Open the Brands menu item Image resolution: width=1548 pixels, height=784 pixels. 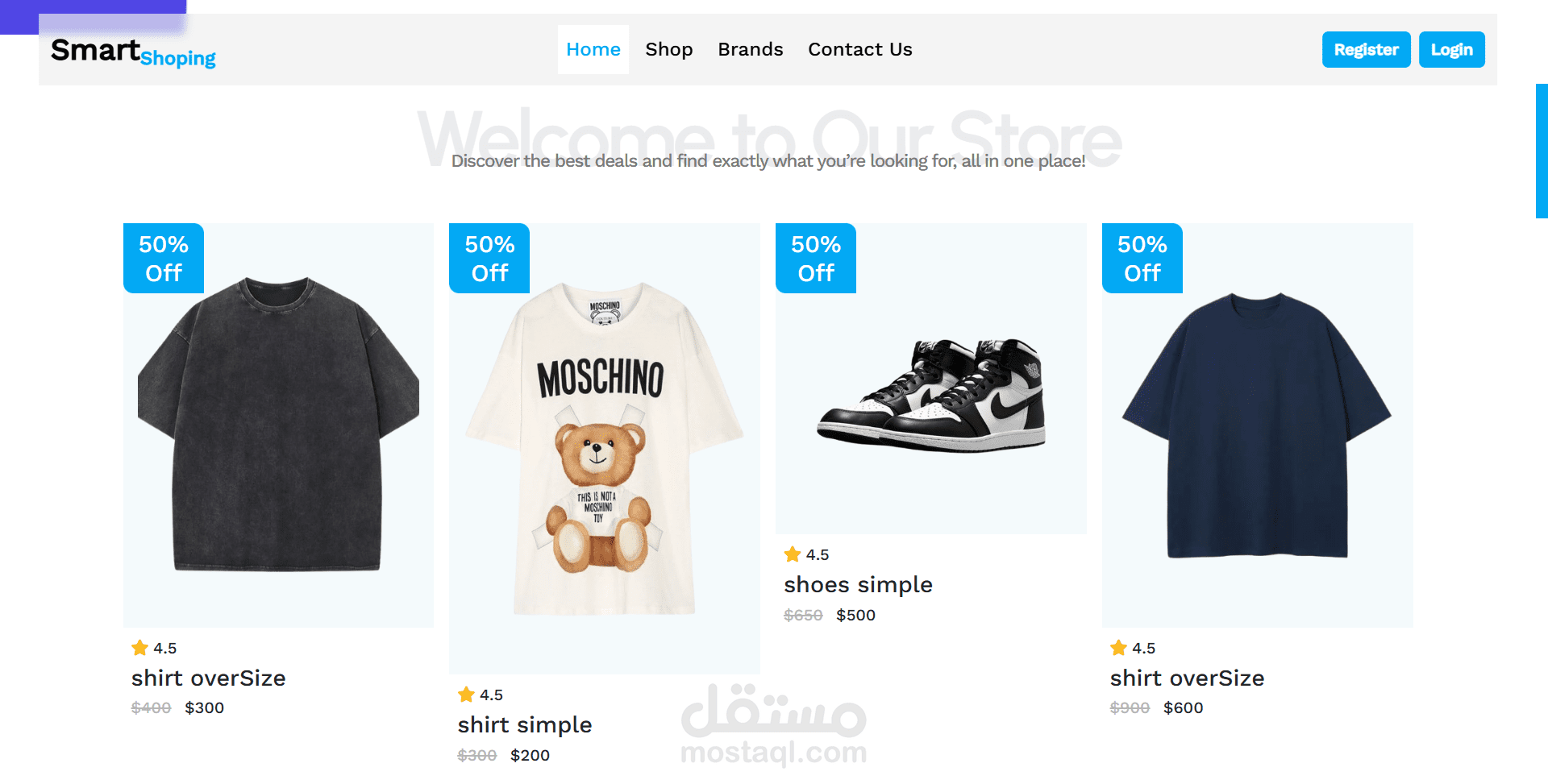pyautogui.click(x=751, y=49)
